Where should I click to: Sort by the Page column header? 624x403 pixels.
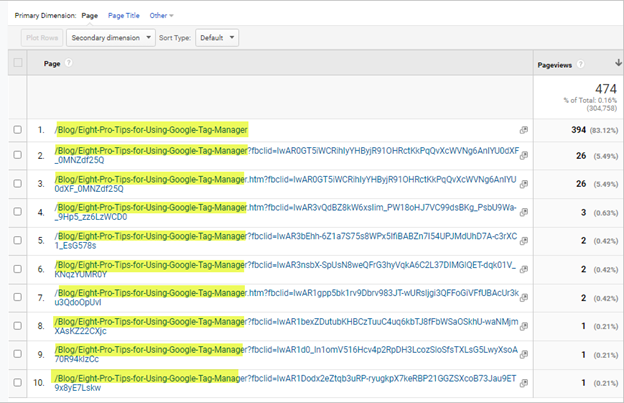[52, 63]
